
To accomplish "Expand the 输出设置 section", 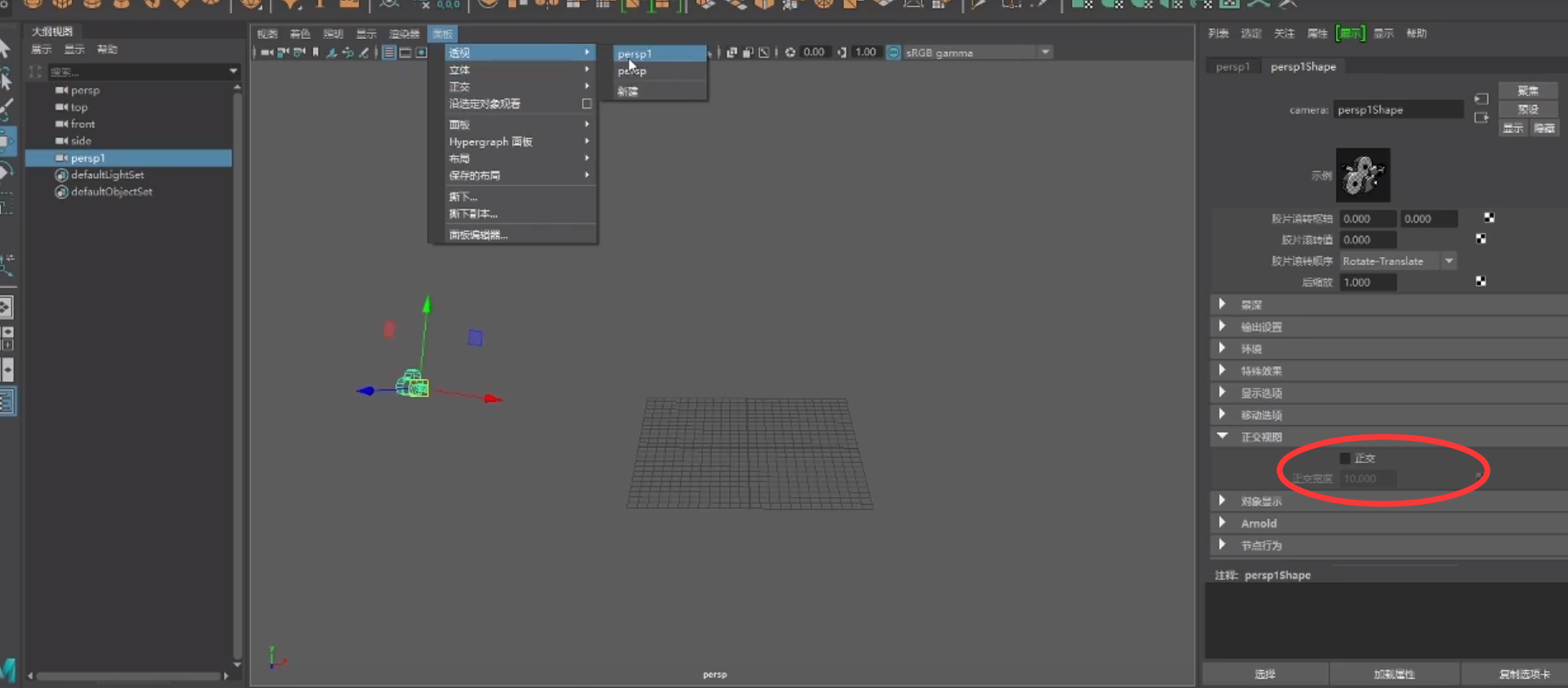I will [x=1222, y=326].
